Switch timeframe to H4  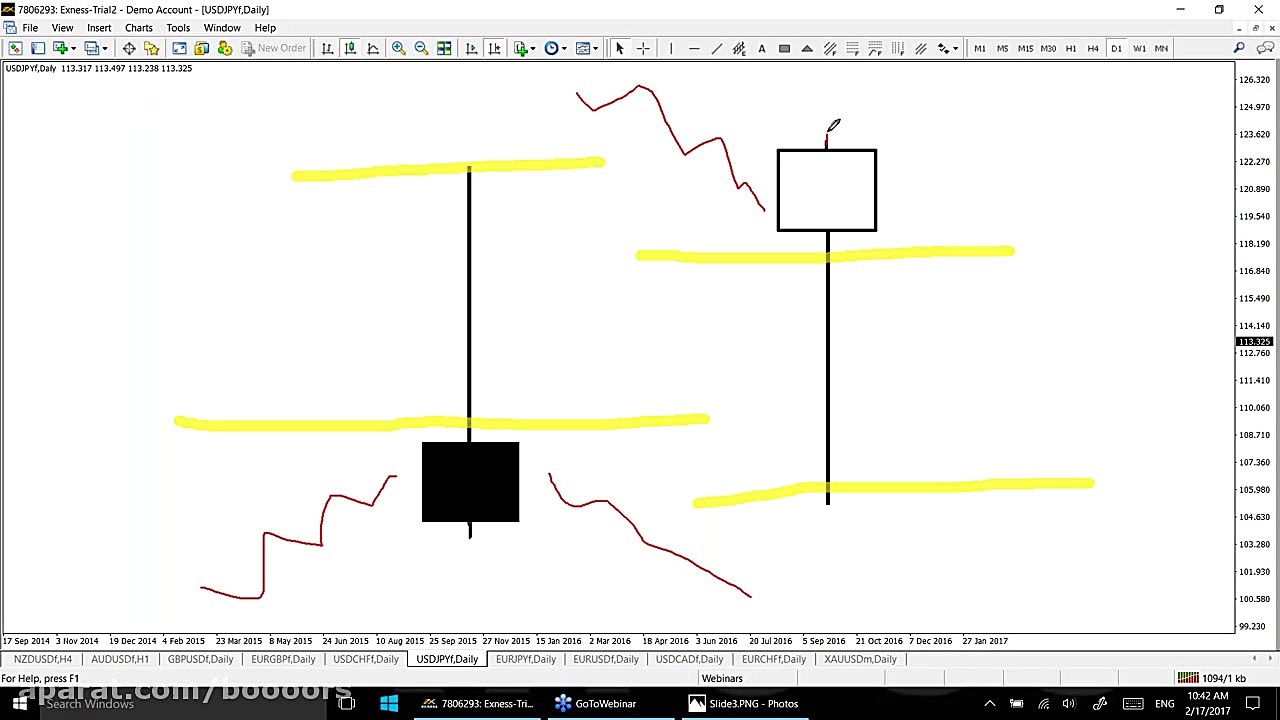[1093, 48]
